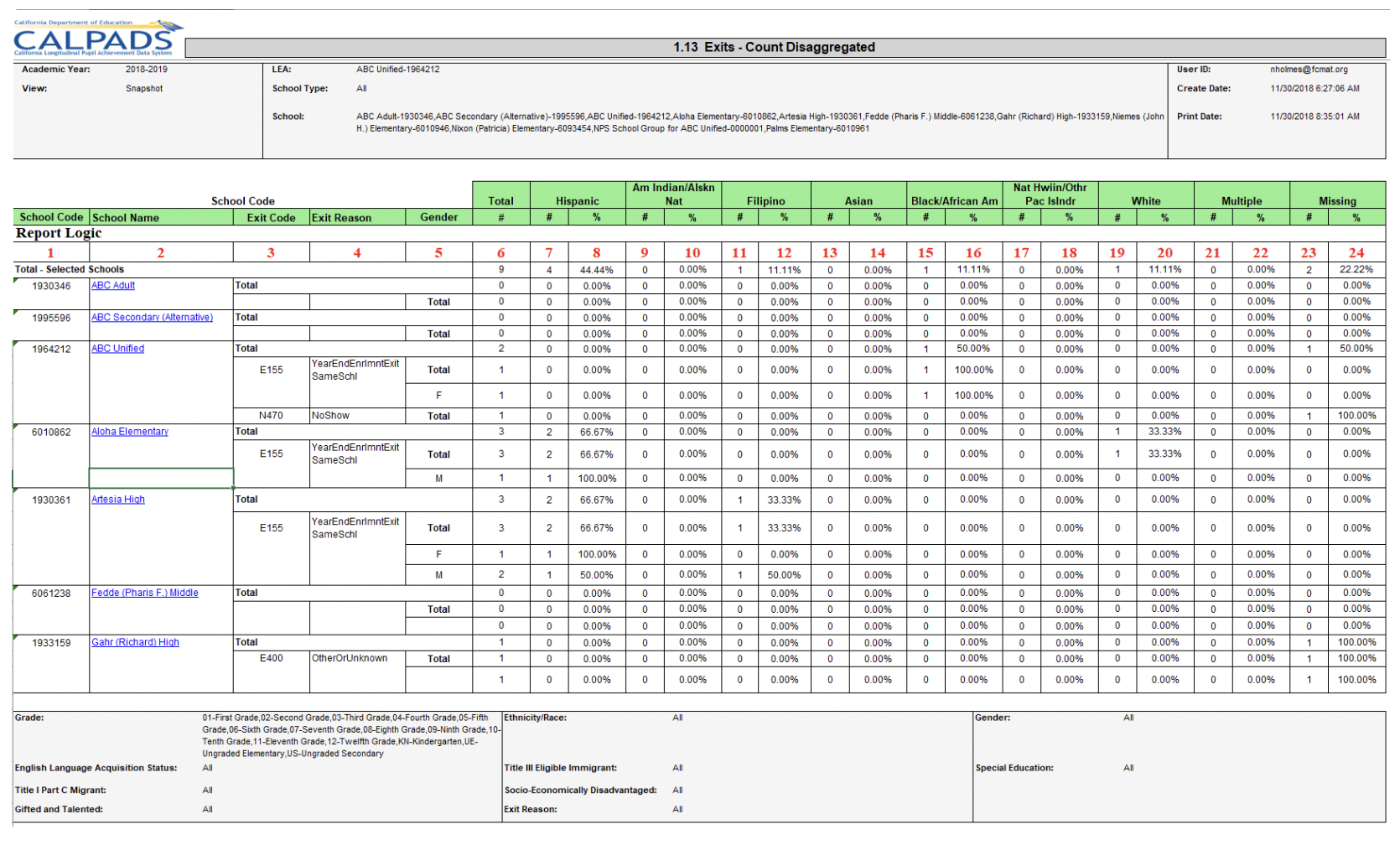Open the Gahr (Richard) High link
The height and width of the screenshot is (845, 1400).
click(135, 642)
